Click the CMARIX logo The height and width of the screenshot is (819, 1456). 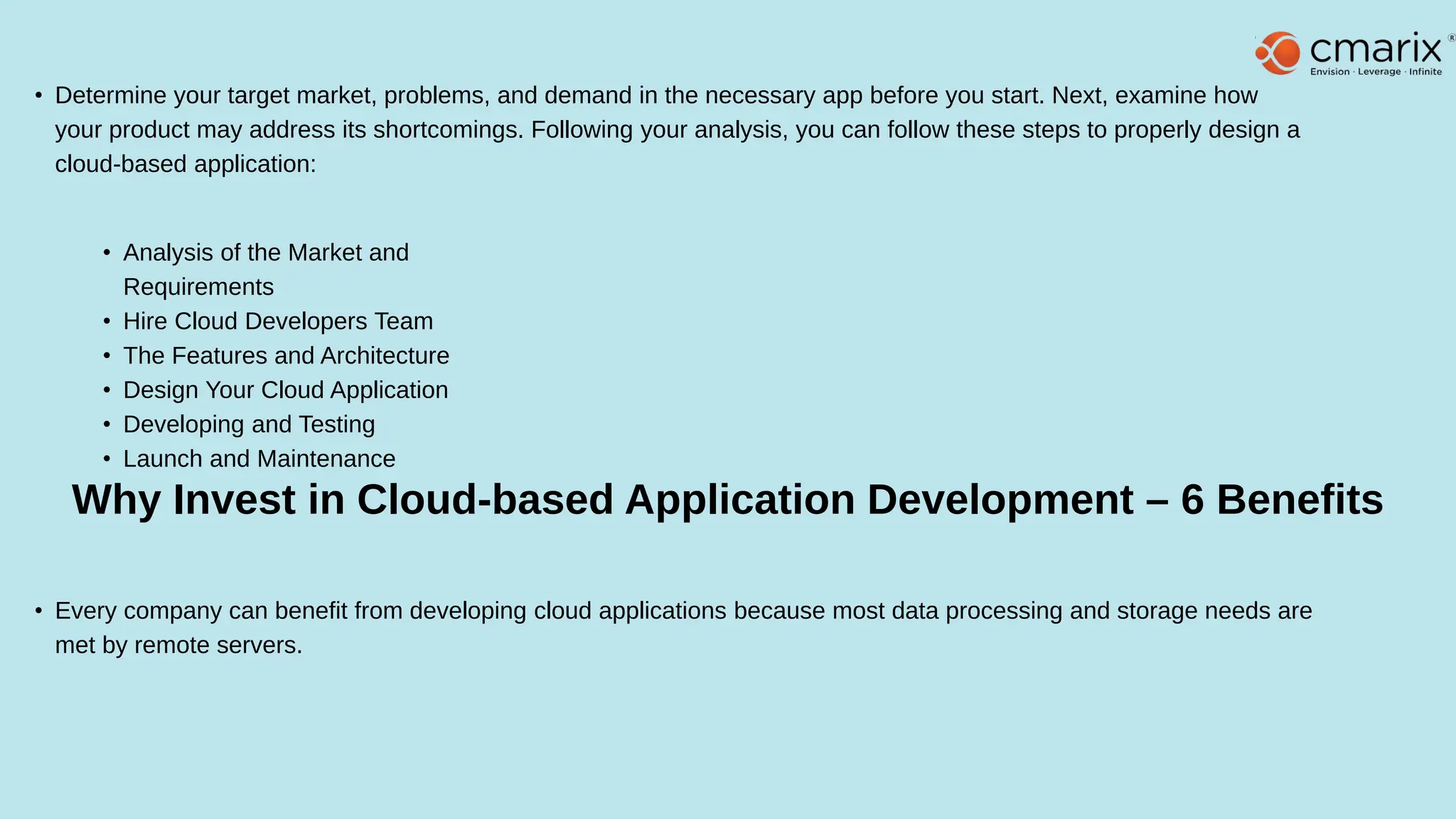1354,53
